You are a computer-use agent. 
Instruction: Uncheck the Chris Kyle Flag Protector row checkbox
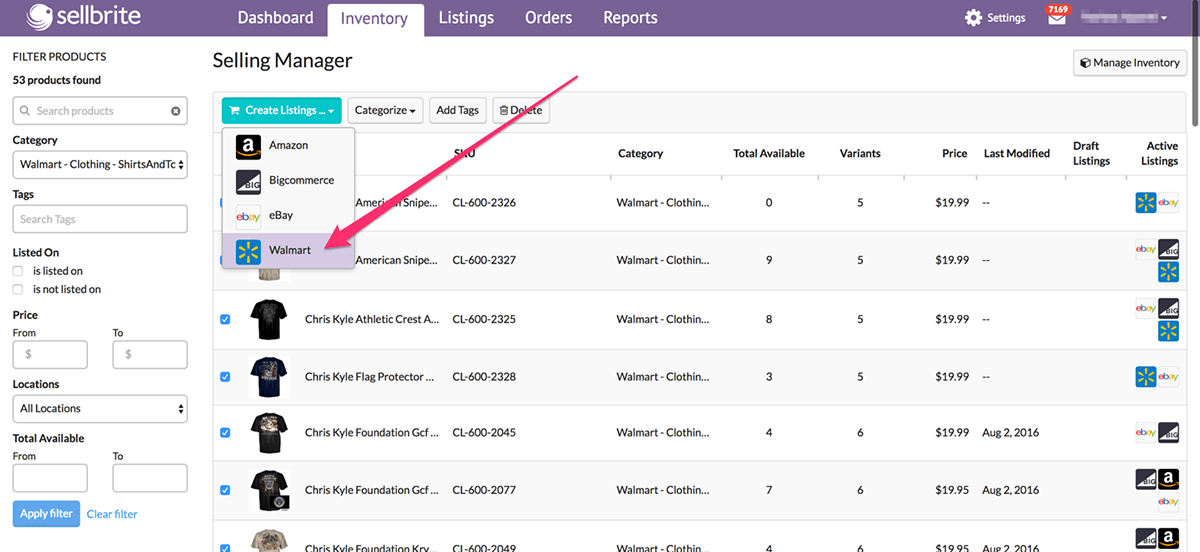[225, 377]
